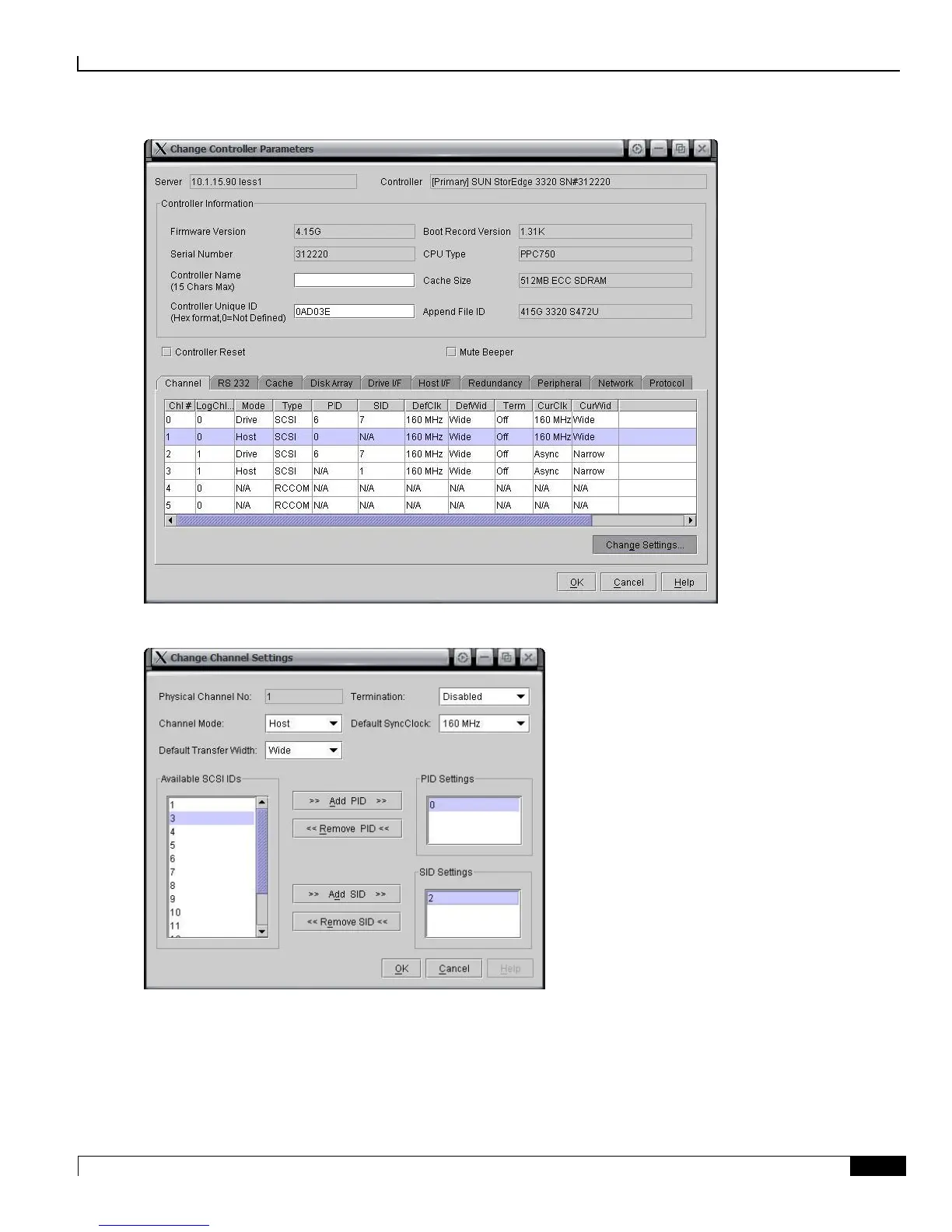The image size is (952, 1232).
Task: Select SCSI ID 7 in Available SCSI IDs
Action: click(x=212, y=872)
